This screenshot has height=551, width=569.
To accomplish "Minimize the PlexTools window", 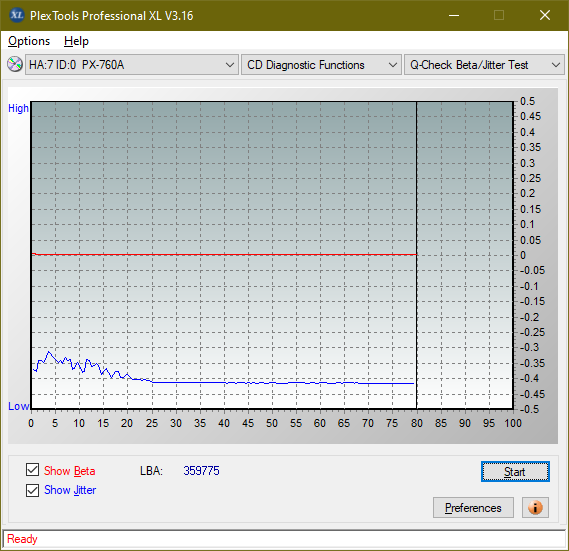I will [454, 15].
